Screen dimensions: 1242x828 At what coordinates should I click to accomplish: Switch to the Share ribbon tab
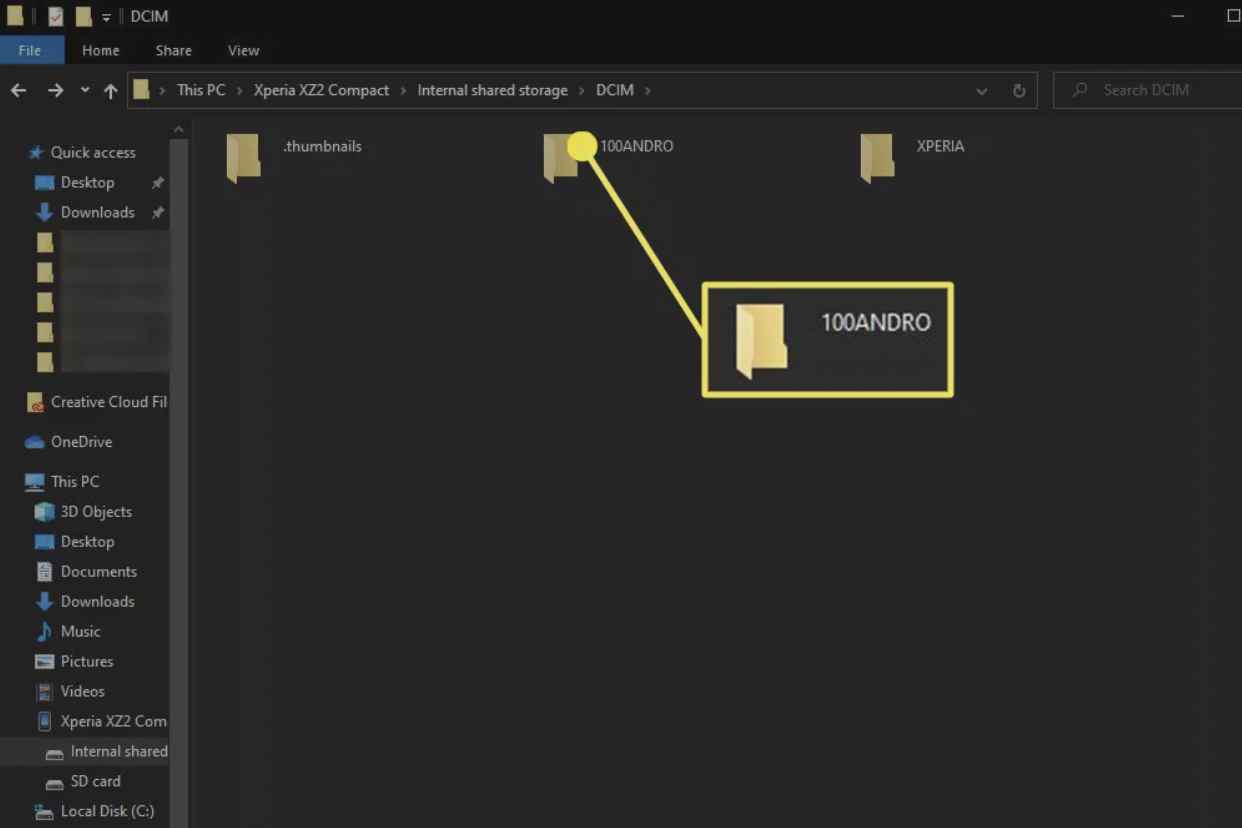pyautogui.click(x=173, y=50)
